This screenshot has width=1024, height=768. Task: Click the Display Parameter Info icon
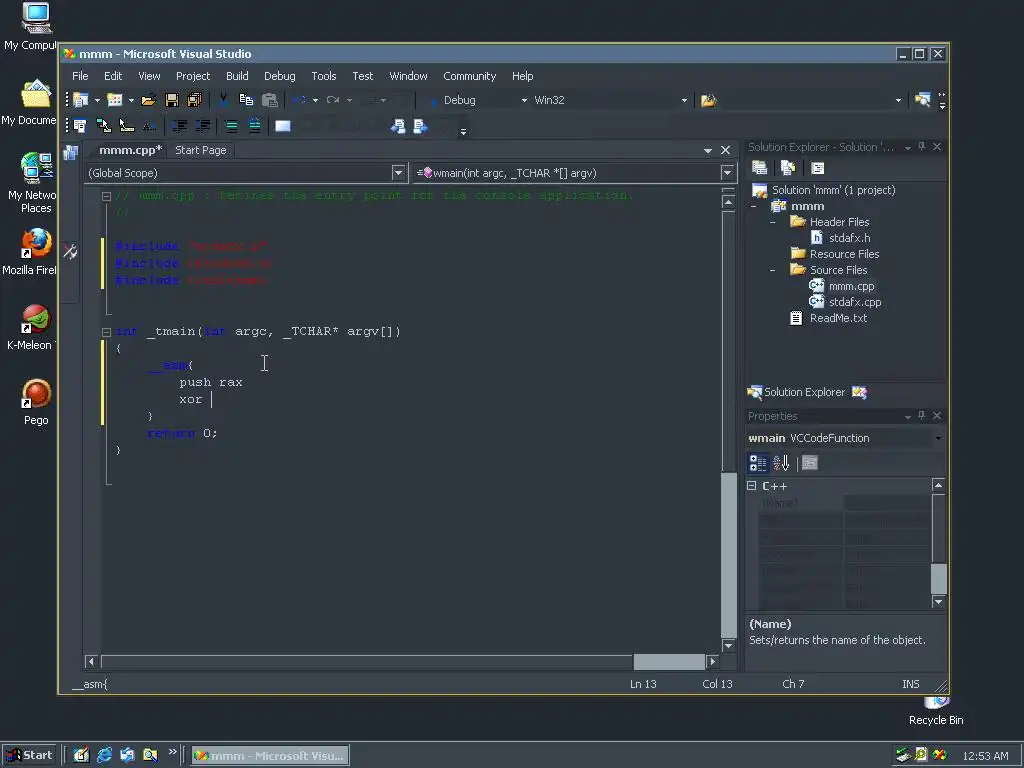coord(103,126)
